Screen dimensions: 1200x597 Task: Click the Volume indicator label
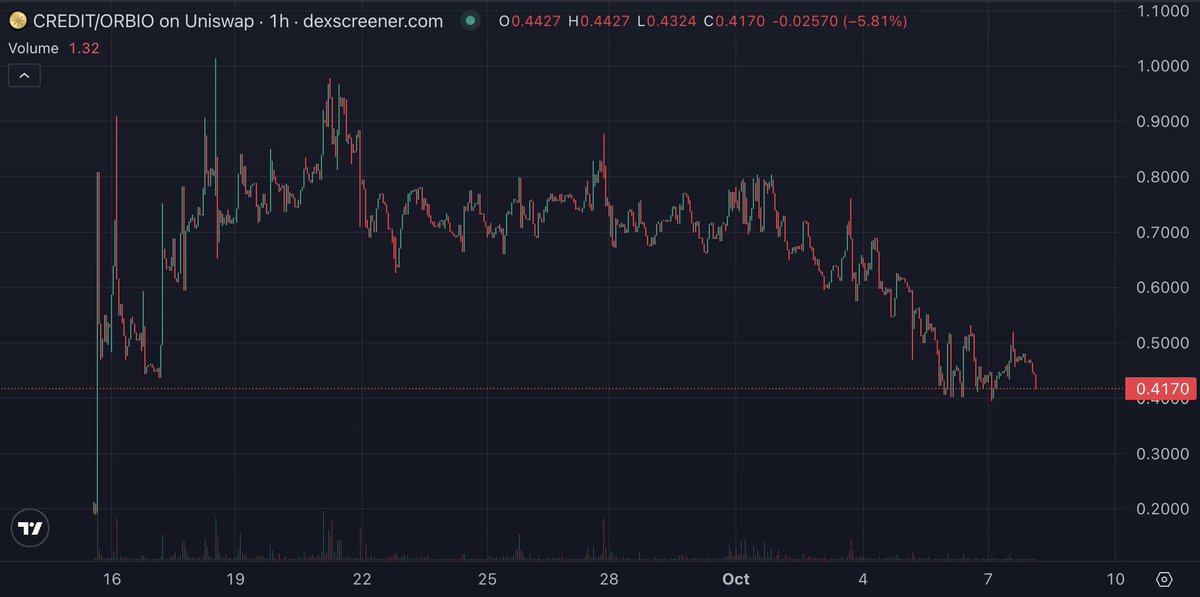click(33, 47)
